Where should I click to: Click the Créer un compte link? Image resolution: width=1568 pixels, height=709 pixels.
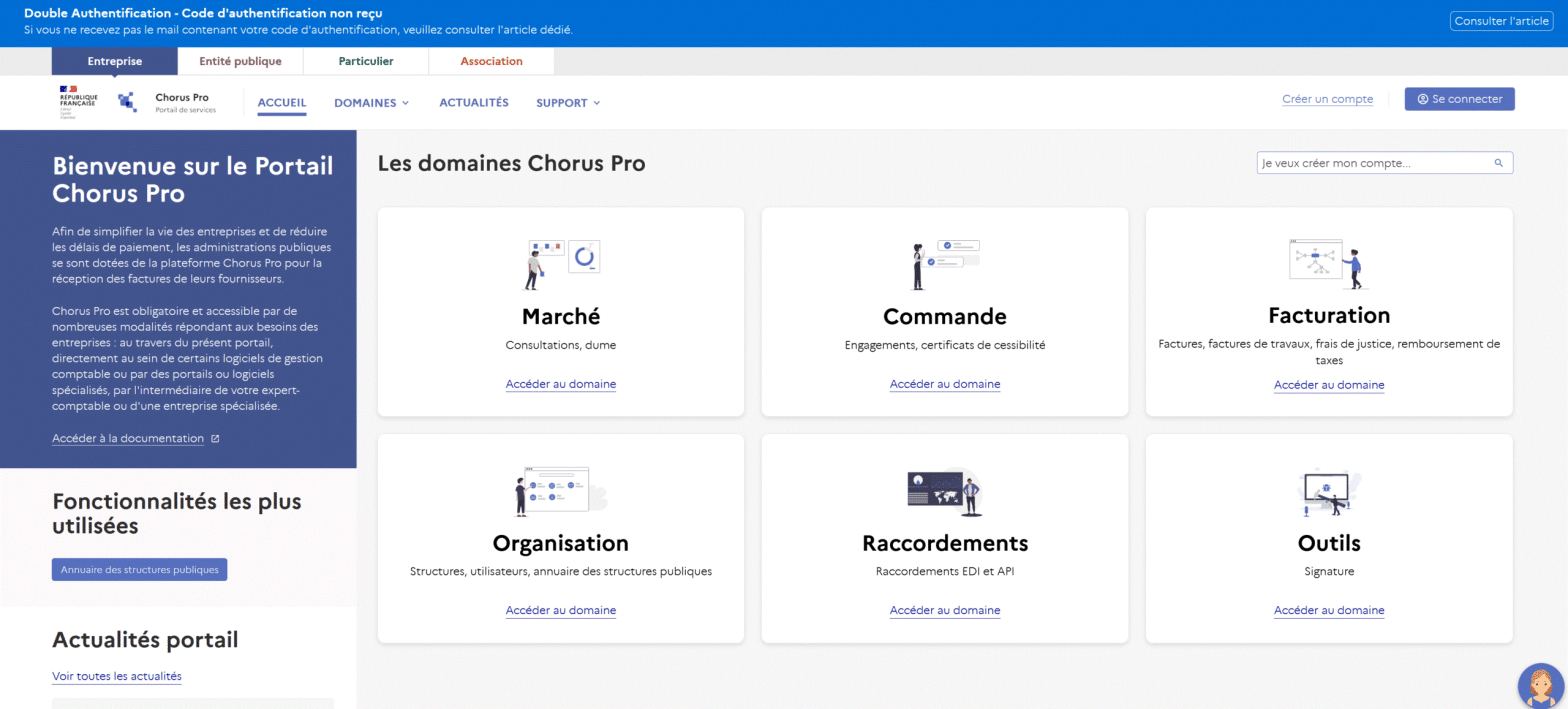[x=1327, y=99]
